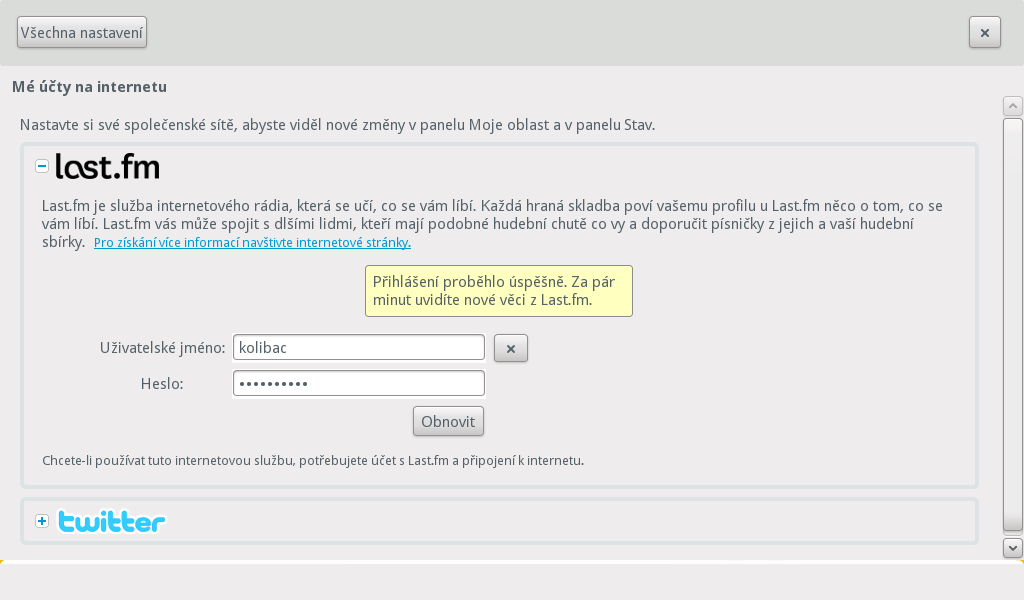Clear the username with the X button
Screen dimensions: 1024x600
(511, 348)
